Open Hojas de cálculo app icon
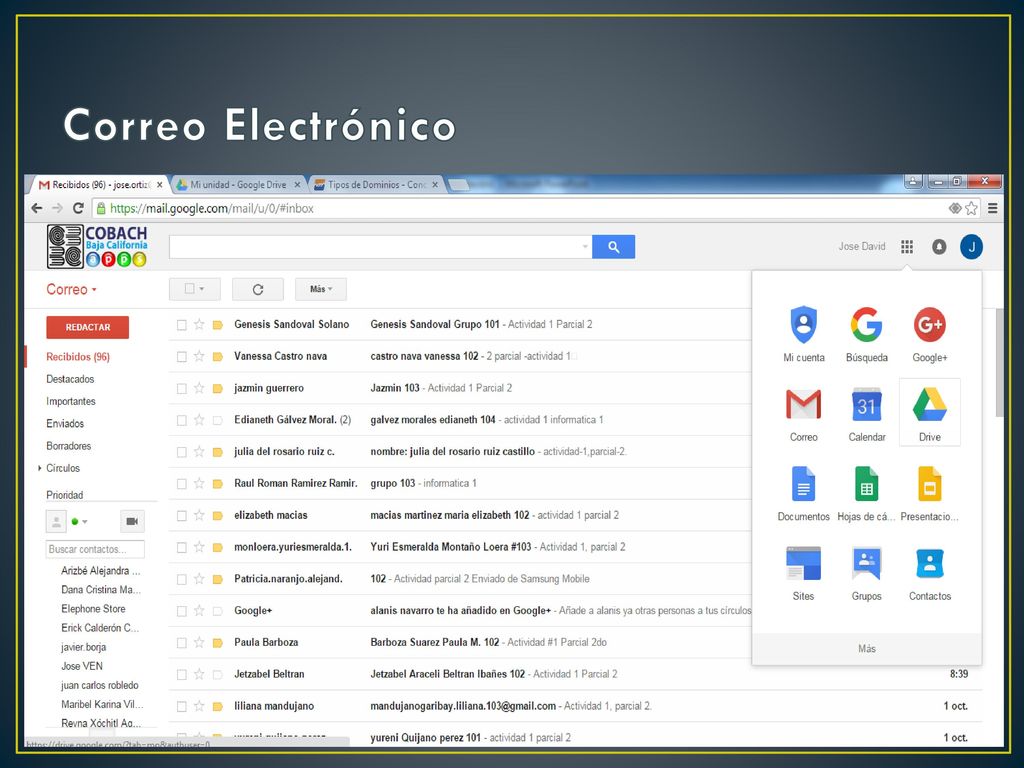Screen dimensions: 1024x768 (867, 493)
